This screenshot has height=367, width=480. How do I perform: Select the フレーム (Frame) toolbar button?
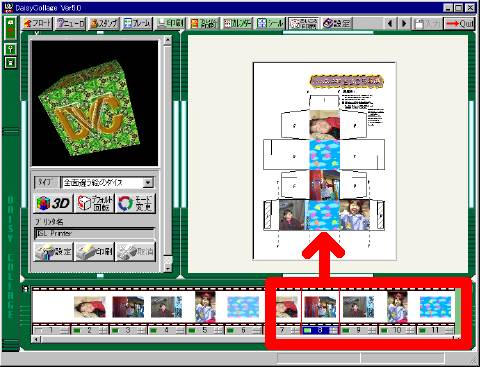point(138,23)
